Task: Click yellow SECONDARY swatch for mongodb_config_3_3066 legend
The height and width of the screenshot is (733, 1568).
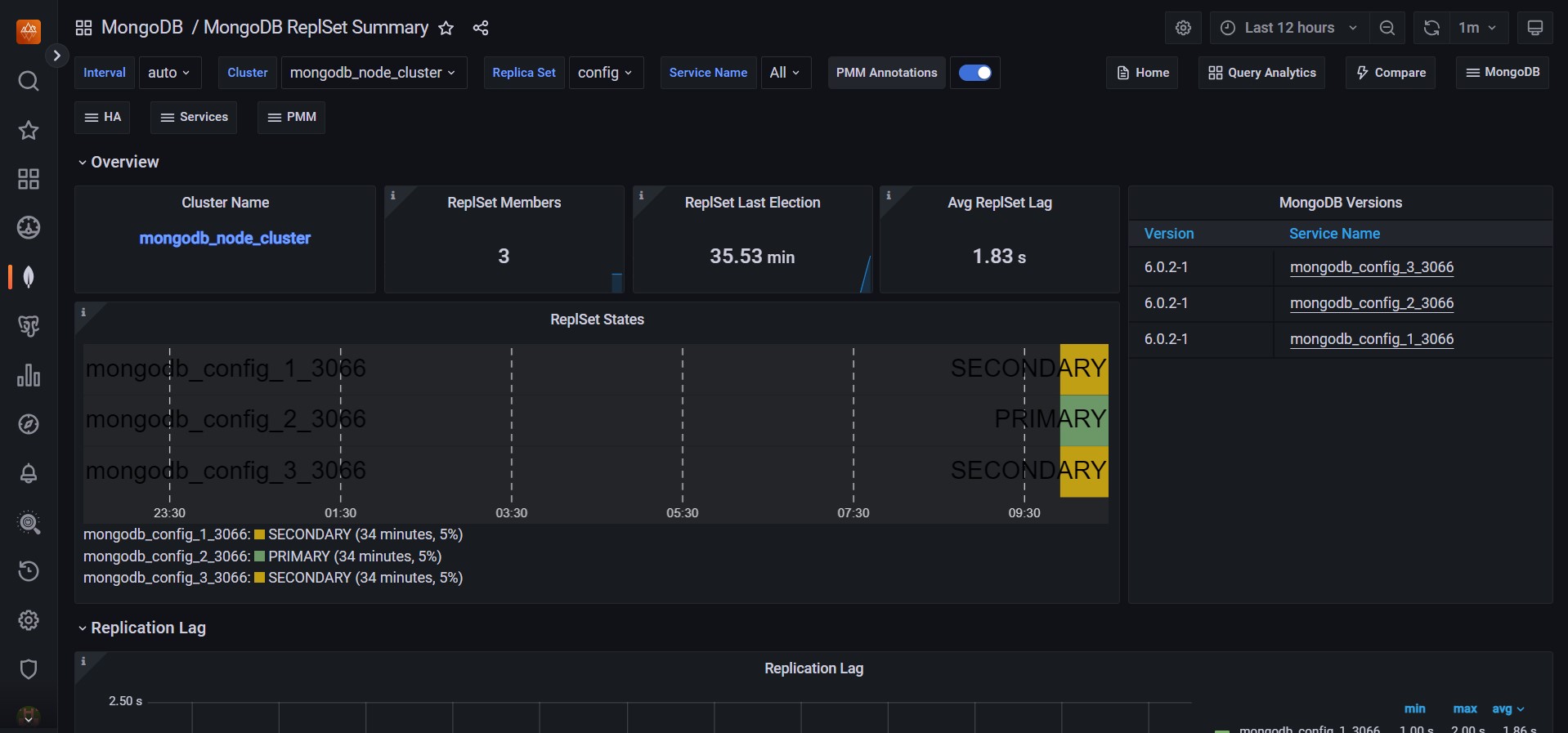Action: click(x=259, y=578)
